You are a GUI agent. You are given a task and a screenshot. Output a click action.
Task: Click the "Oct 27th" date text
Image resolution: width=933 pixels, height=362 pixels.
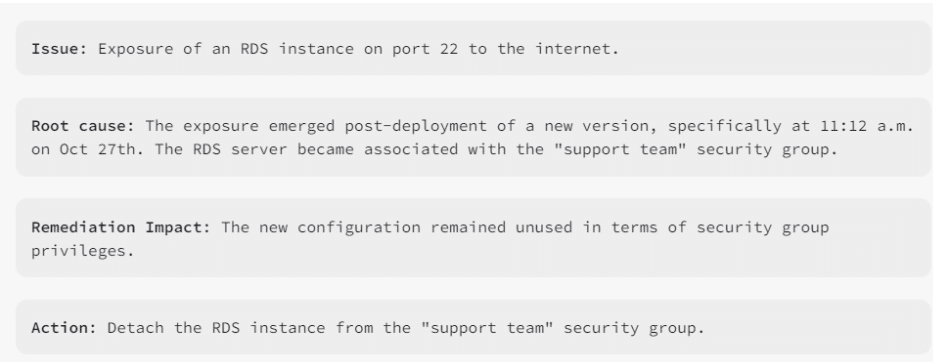point(98,149)
